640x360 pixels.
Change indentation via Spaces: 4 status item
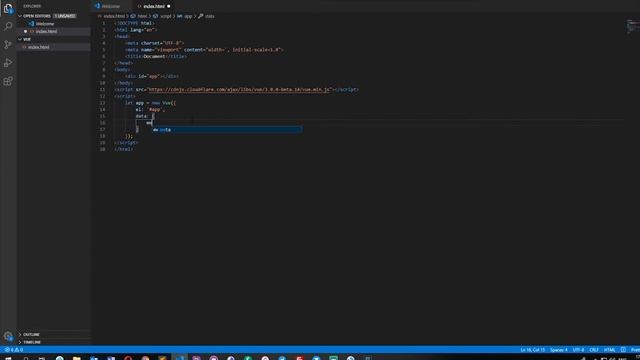point(558,350)
